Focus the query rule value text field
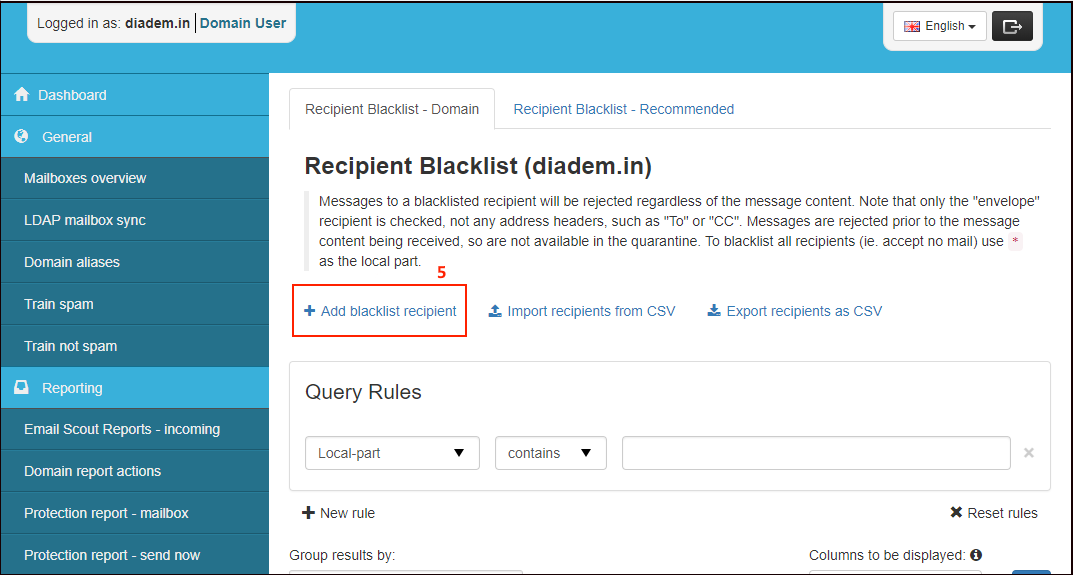The height and width of the screenshot is (575, 1073). point(815,453)
